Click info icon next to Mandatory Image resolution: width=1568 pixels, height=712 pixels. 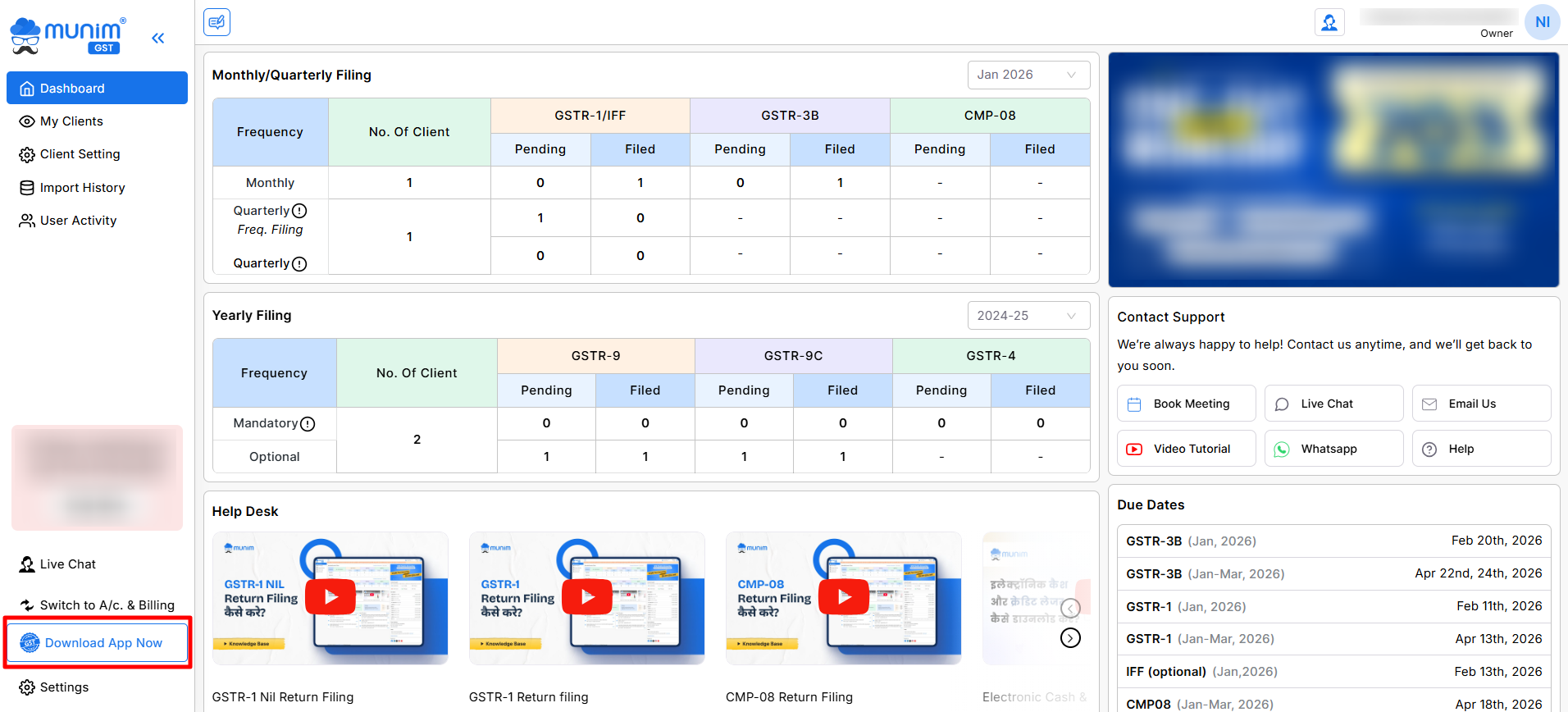(308, 424)
